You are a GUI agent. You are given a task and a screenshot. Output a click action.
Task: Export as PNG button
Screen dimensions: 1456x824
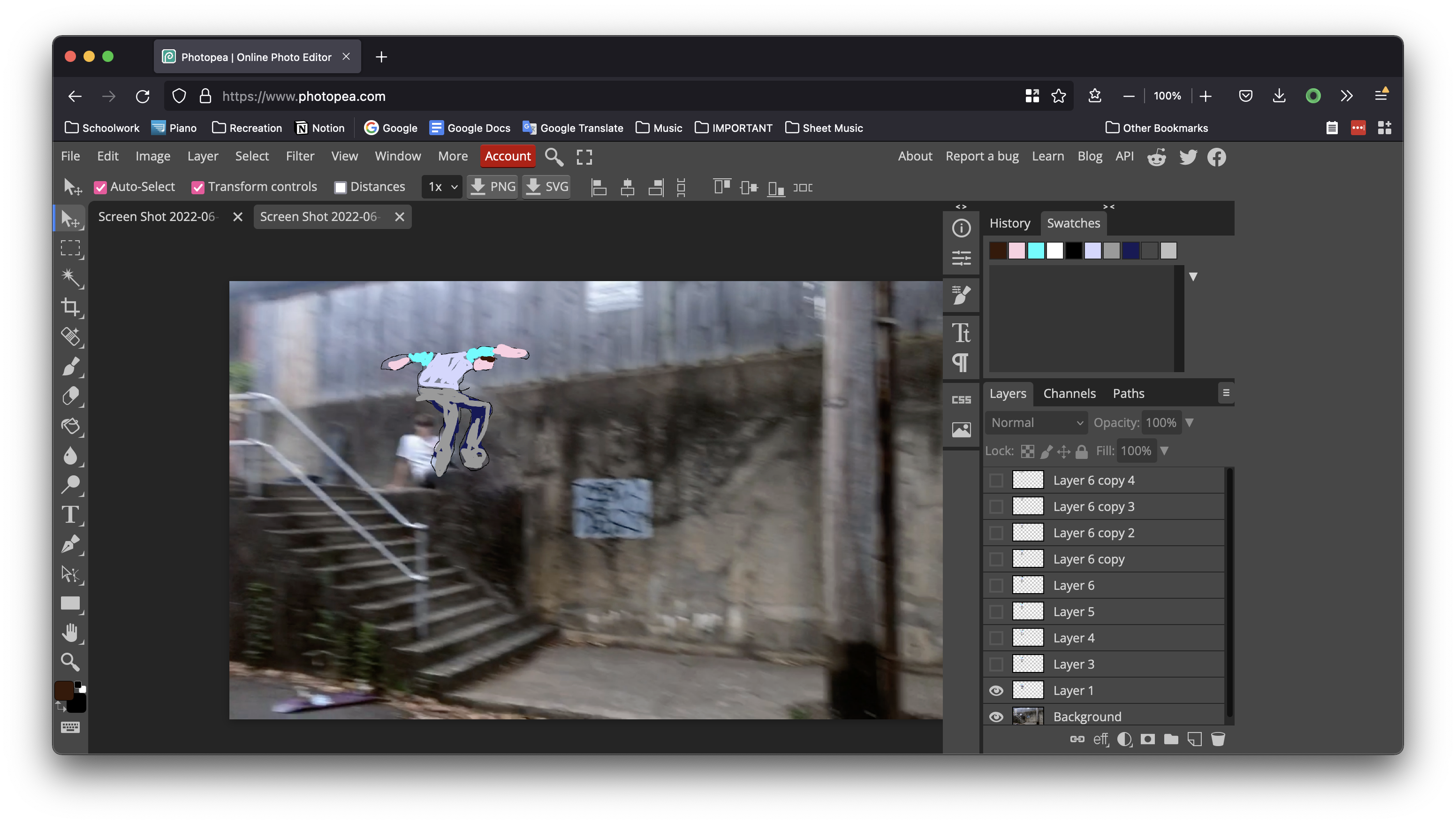493,187
